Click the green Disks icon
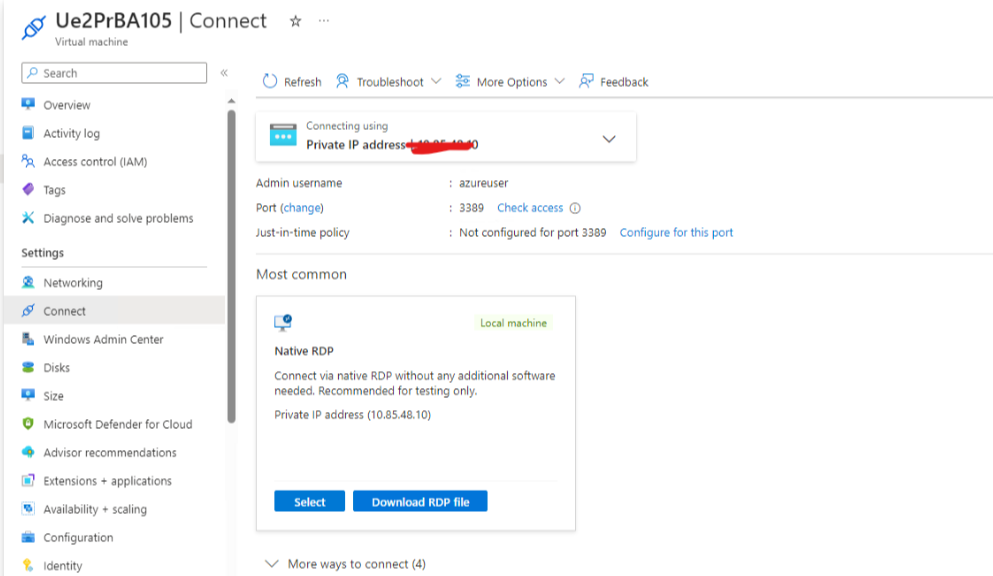The height and width of the screenshot is (576, 993). coord(28,367)
